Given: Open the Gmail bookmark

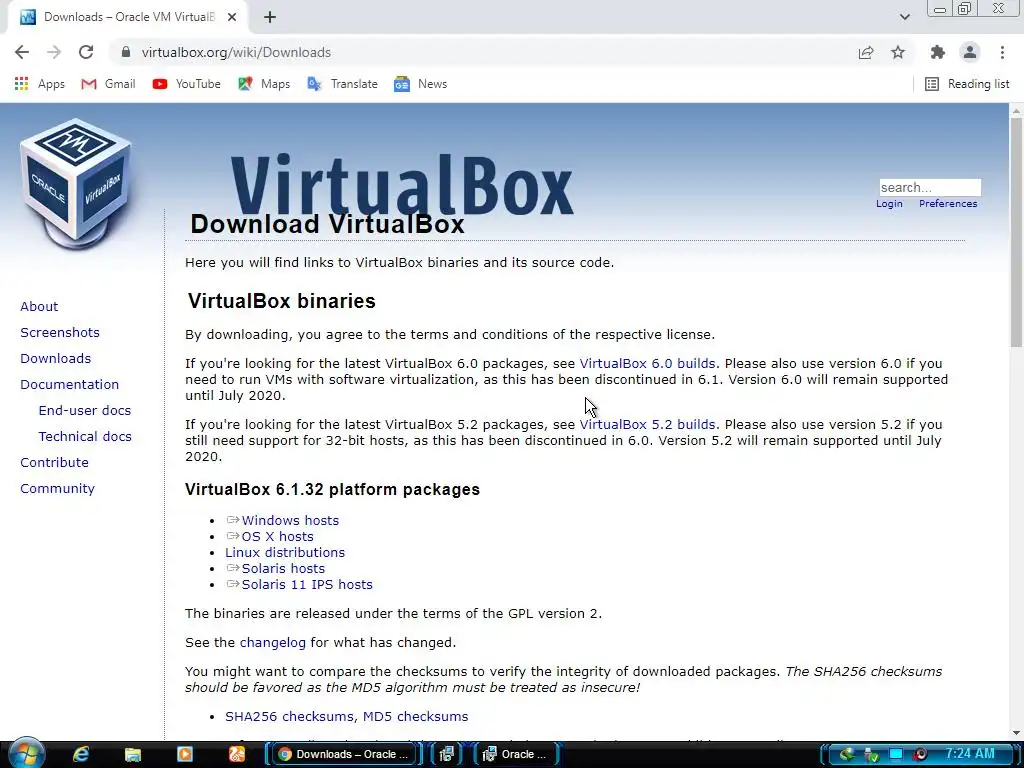Looking at the screenshot, I should (108, 84).
